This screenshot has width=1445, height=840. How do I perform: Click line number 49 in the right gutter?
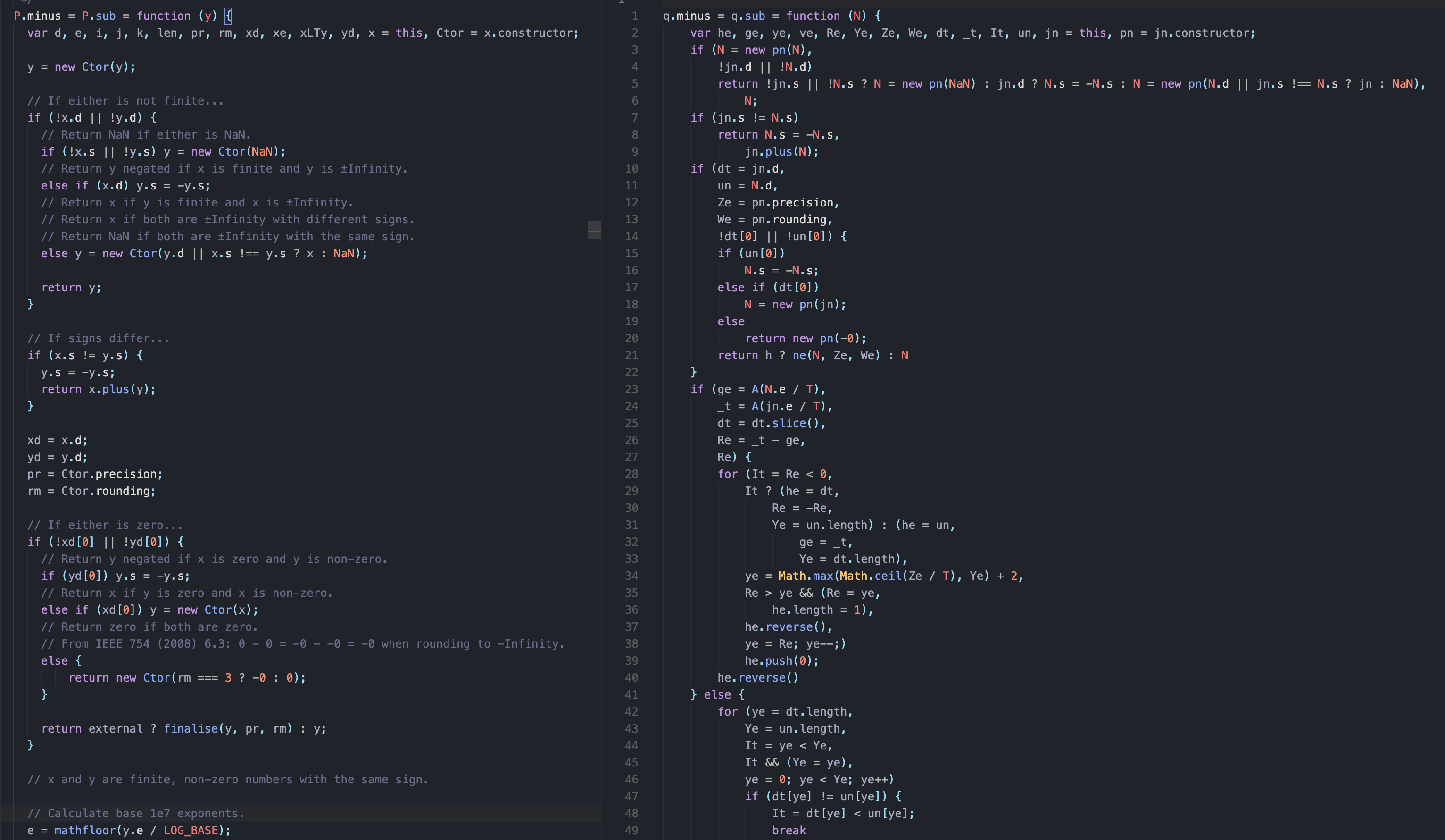click(631, 831)
